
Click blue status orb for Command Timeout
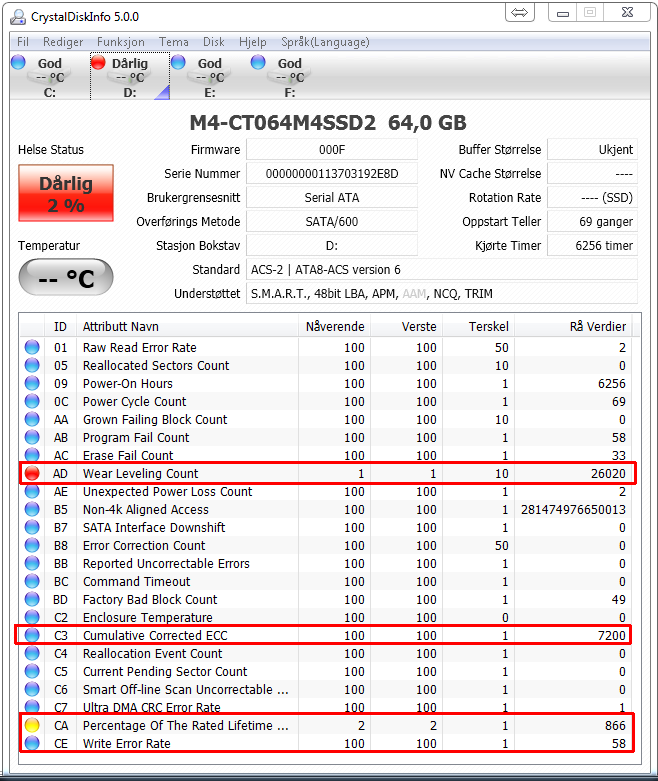tap(32, 581)
